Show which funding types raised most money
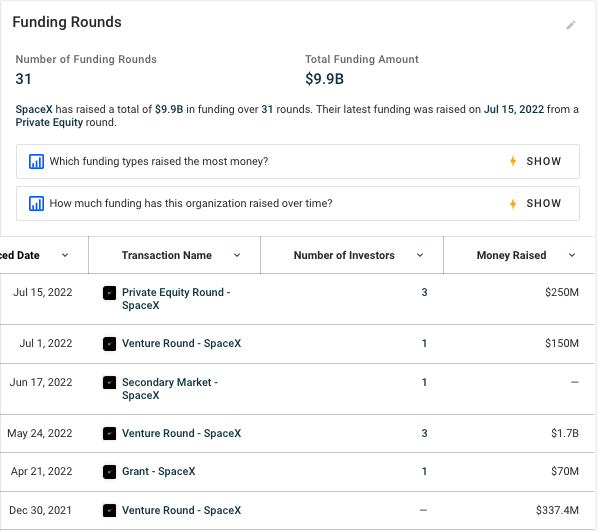The width and height of the screenshot is (598, 531). 543,161
